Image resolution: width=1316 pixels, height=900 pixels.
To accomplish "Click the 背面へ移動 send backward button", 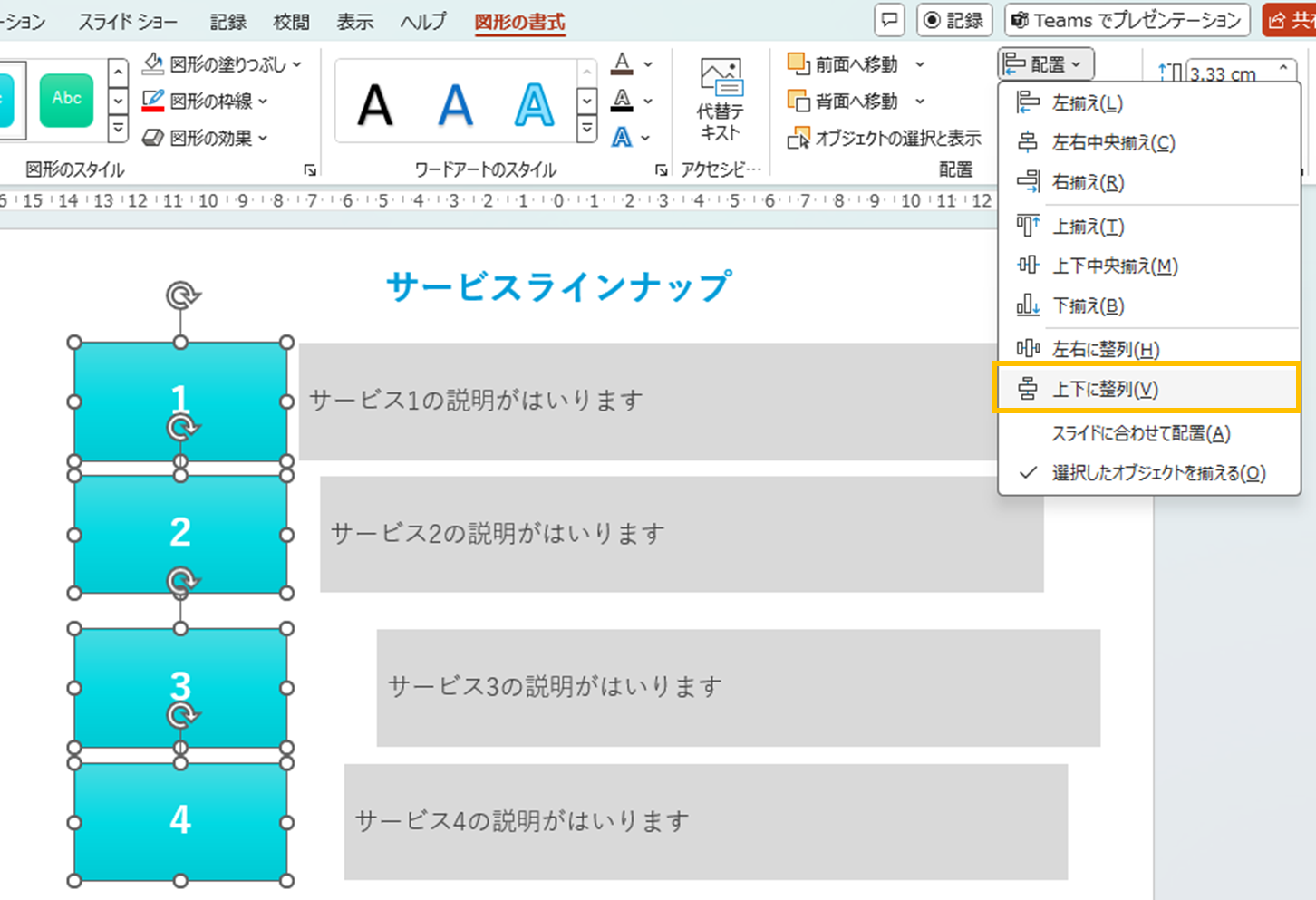I will [843, 101].
